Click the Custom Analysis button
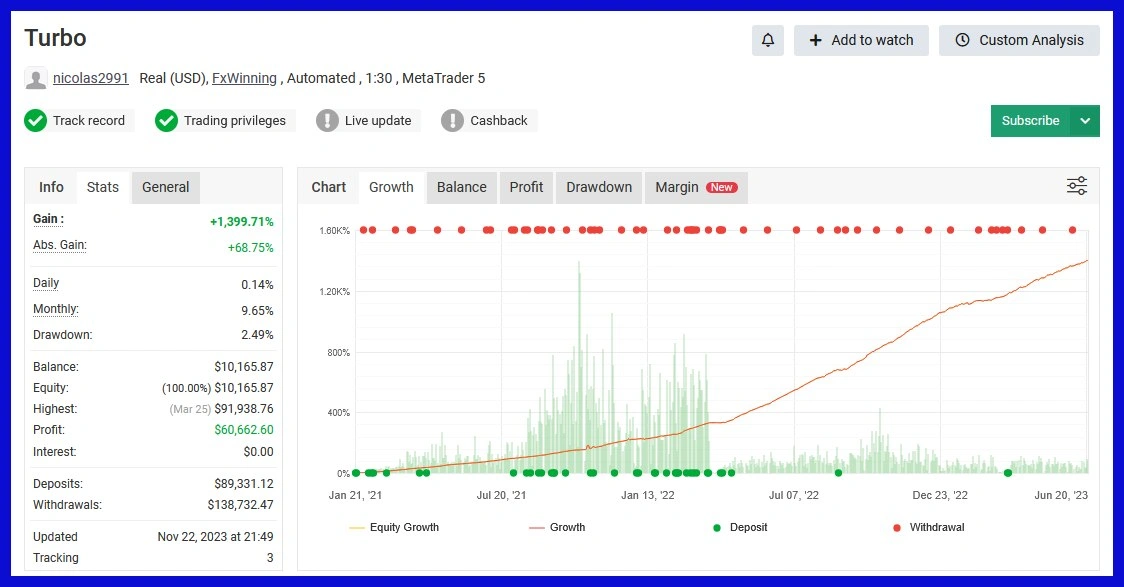Screen dimensions: 1124x587 1019,40
